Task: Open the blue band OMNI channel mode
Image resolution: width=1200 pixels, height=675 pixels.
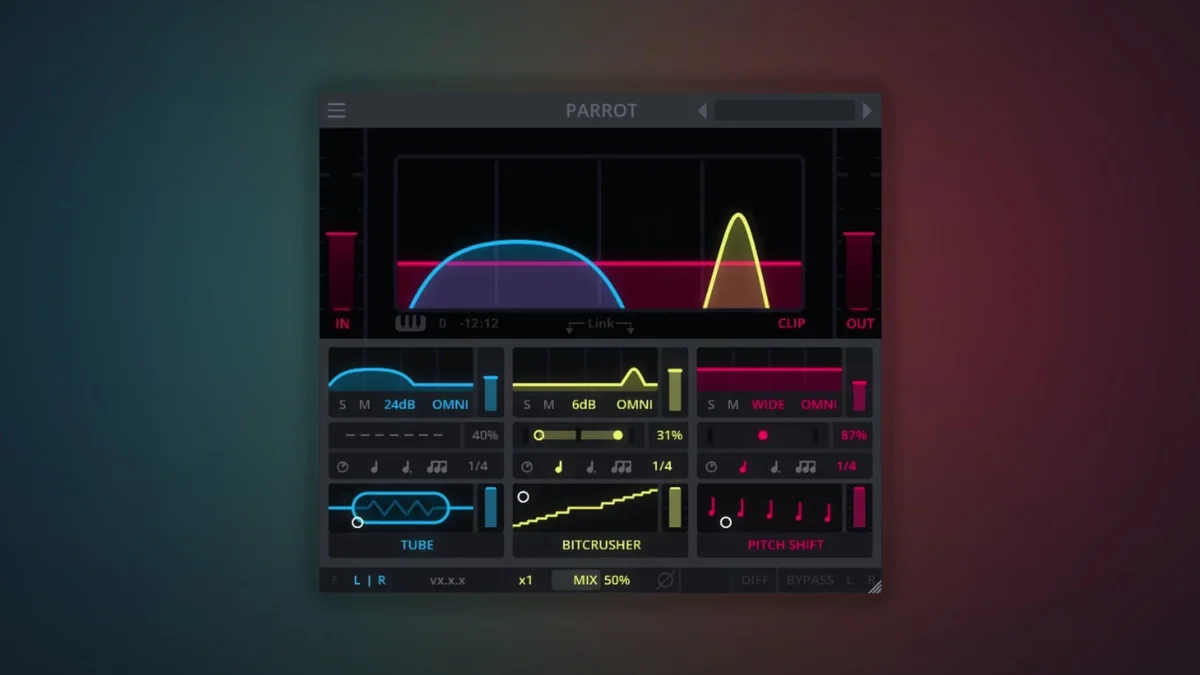Action: click(450, 405)
